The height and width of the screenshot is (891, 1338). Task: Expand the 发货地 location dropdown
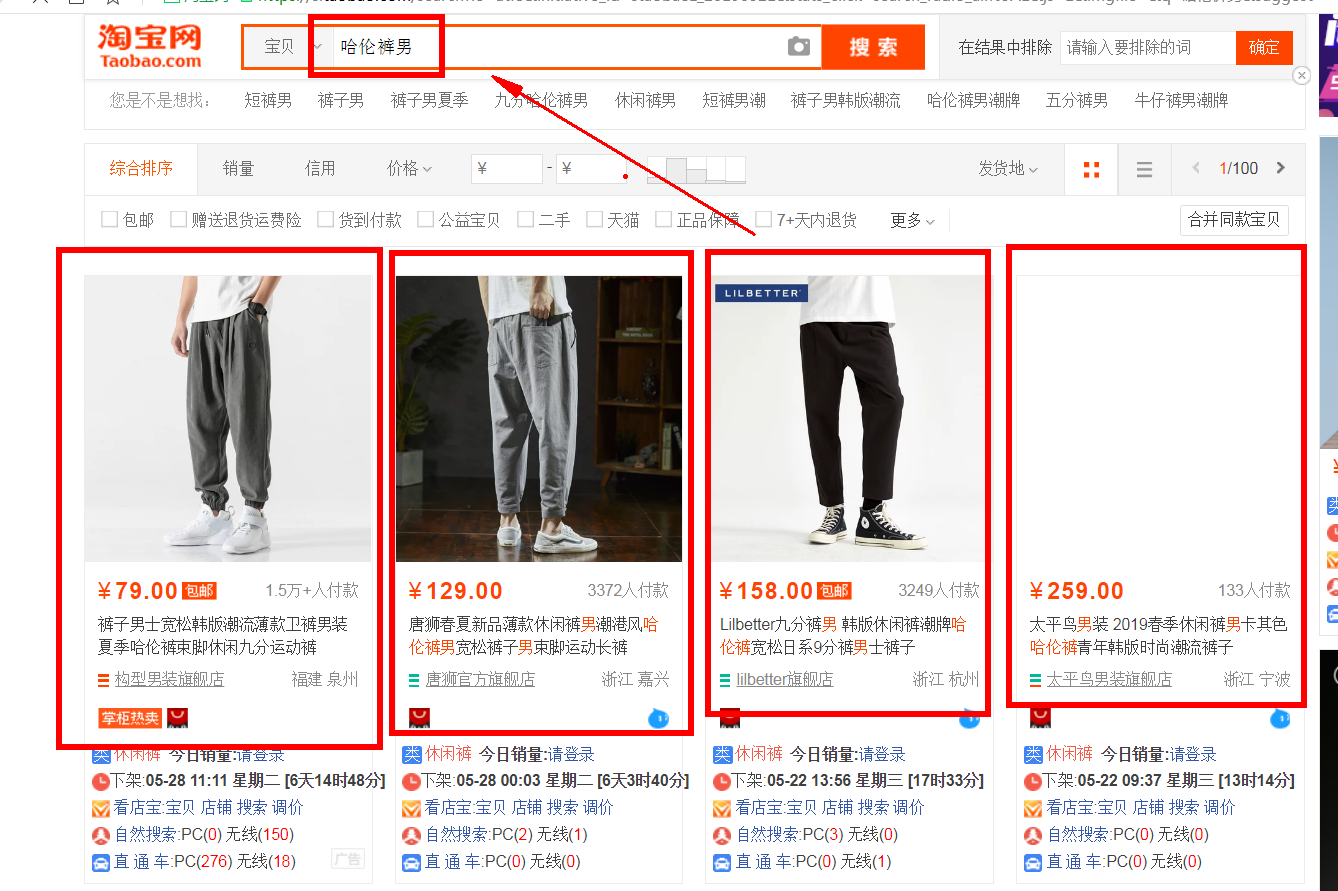1008,169
